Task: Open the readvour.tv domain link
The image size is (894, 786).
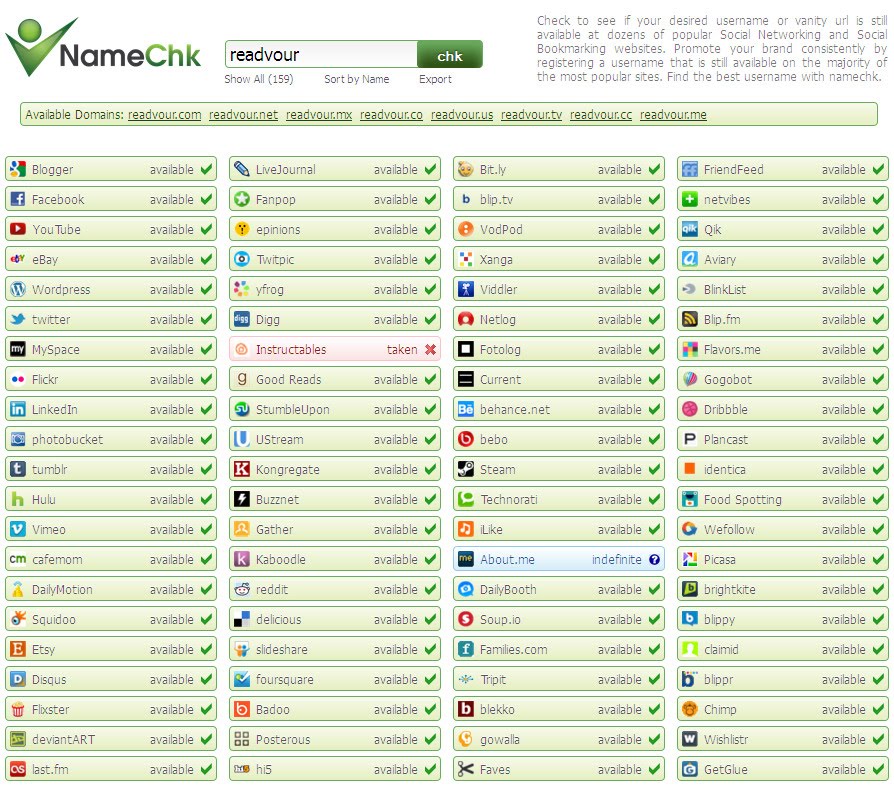Action: coord(531,115)
